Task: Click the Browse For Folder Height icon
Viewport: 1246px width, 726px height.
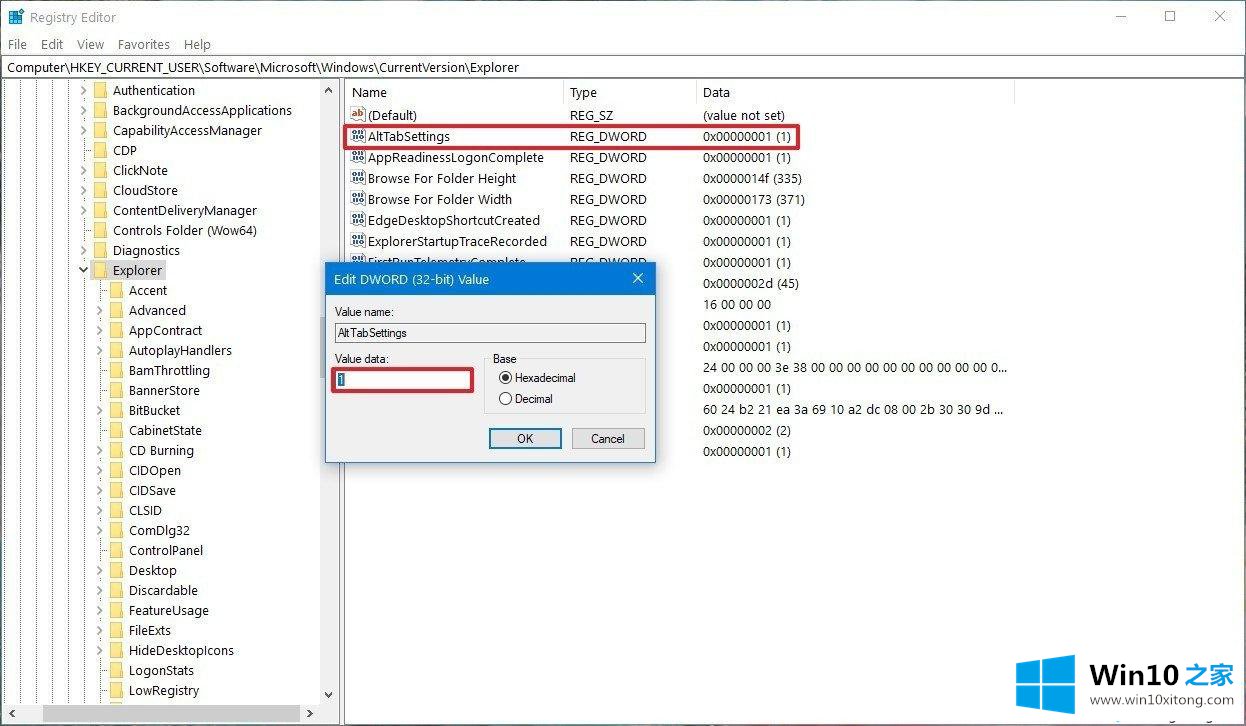Action: (358, 178)
